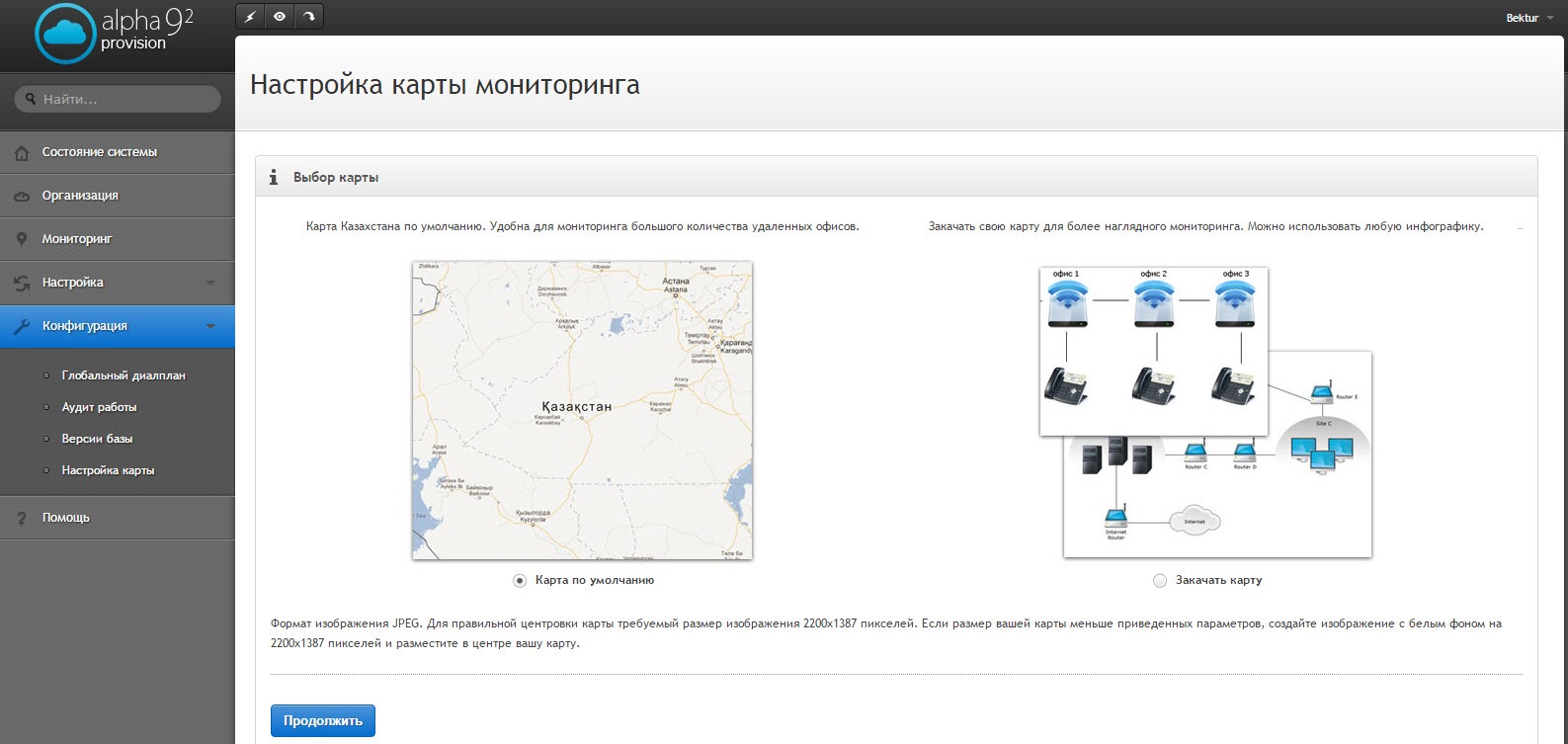Select the Карта по умолчанию radio button
The height and width of the screenshot is (744, 1568).
coord(520,581)
